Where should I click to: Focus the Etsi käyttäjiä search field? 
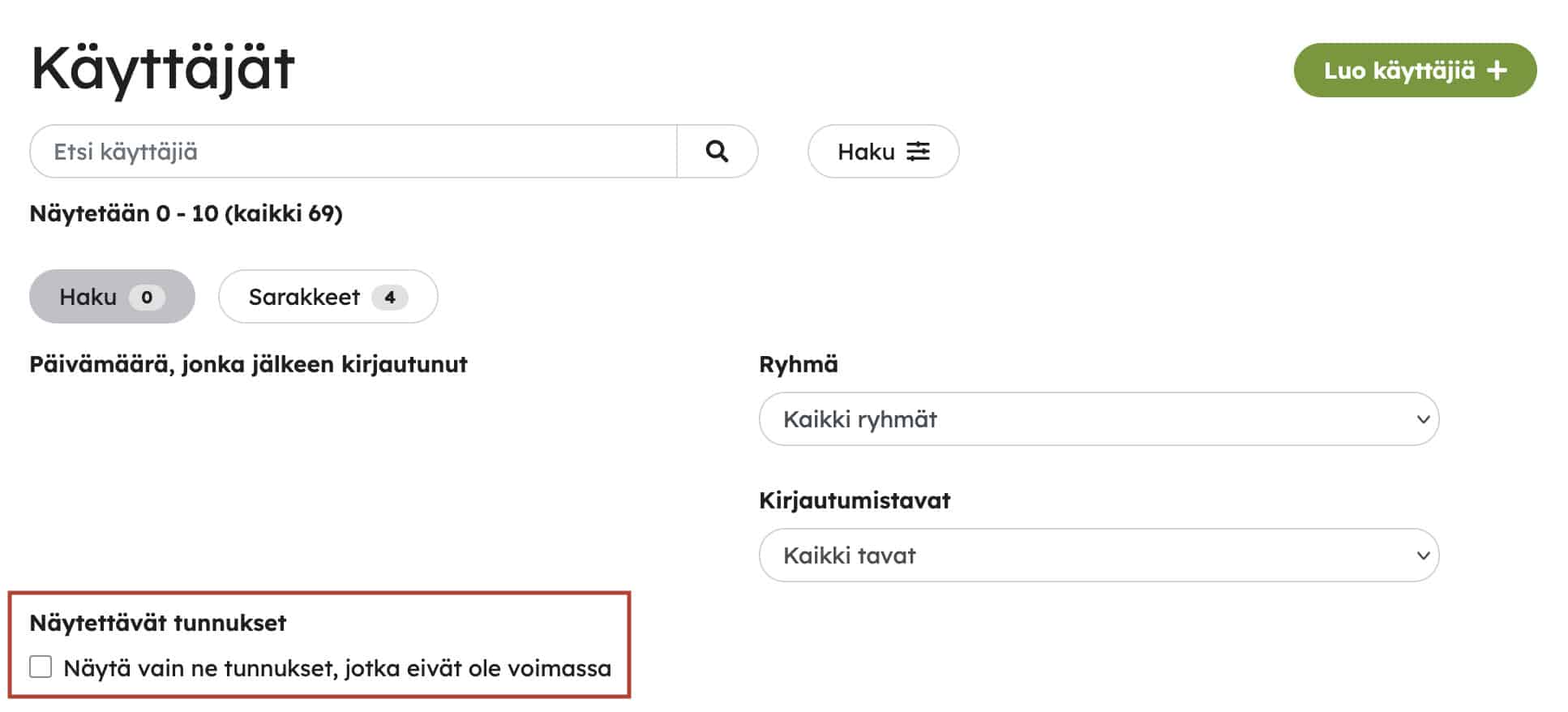(353, 152)
